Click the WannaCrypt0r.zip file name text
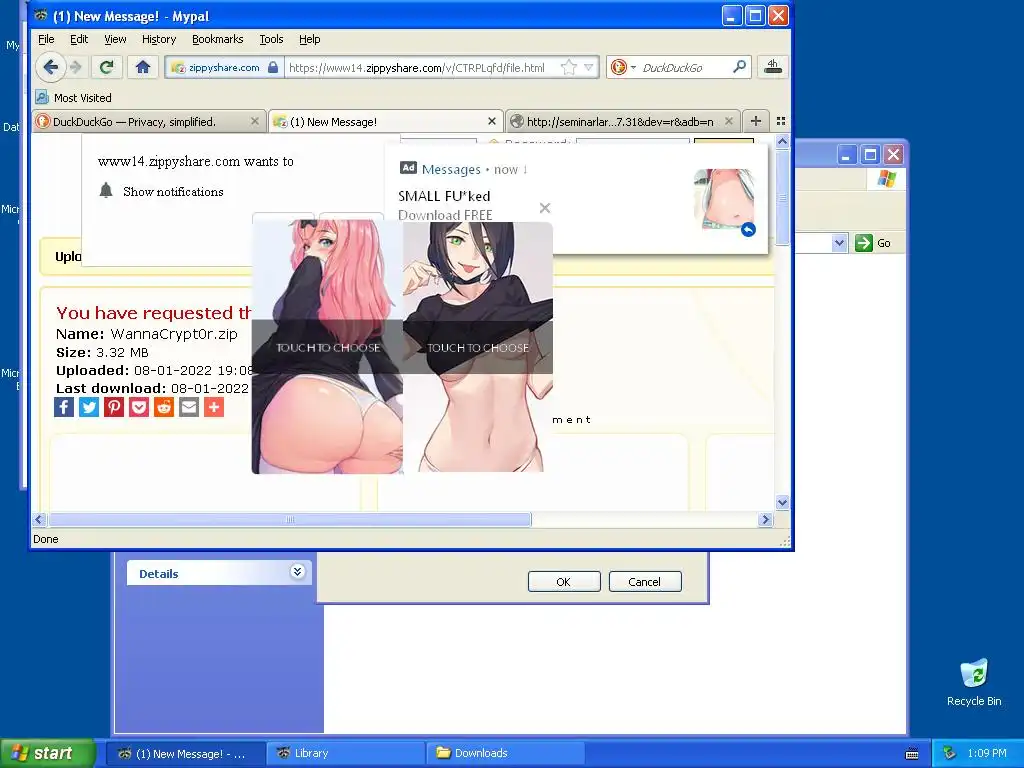 click(x=174, y=334)
